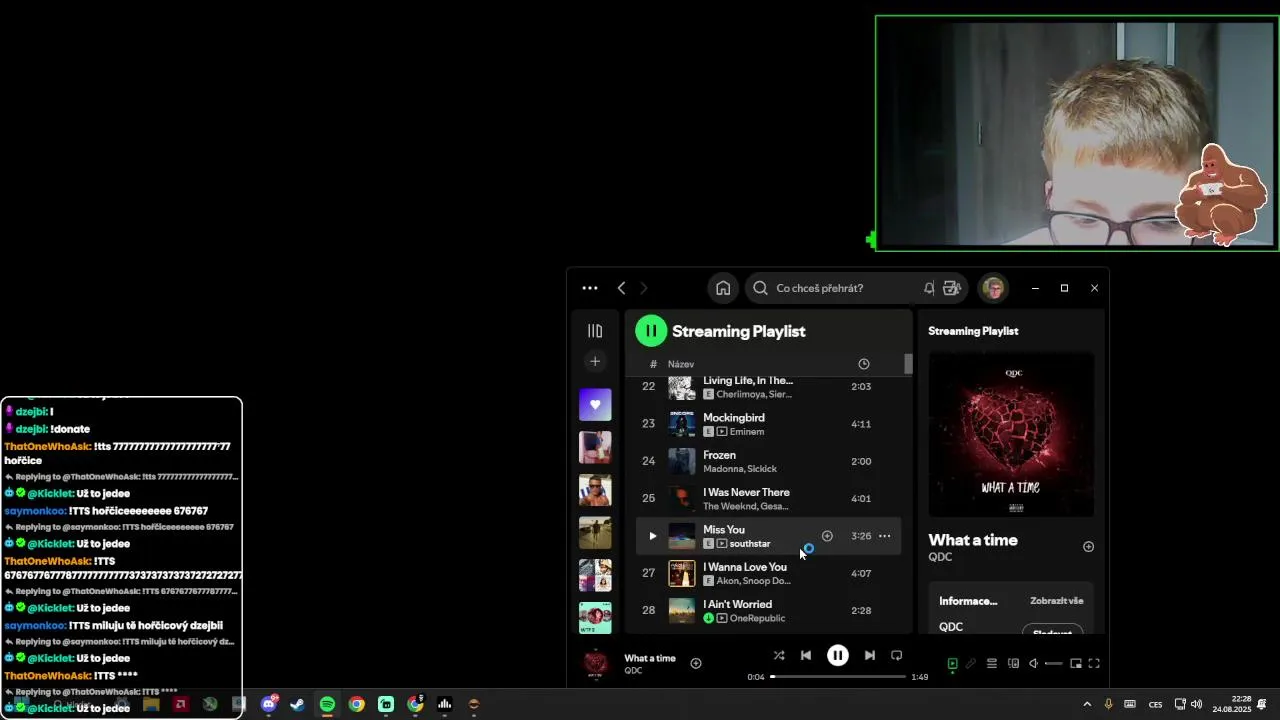Skip to the previous track
This screenshot has width=1280, height=720.
(x=806, y=656)
